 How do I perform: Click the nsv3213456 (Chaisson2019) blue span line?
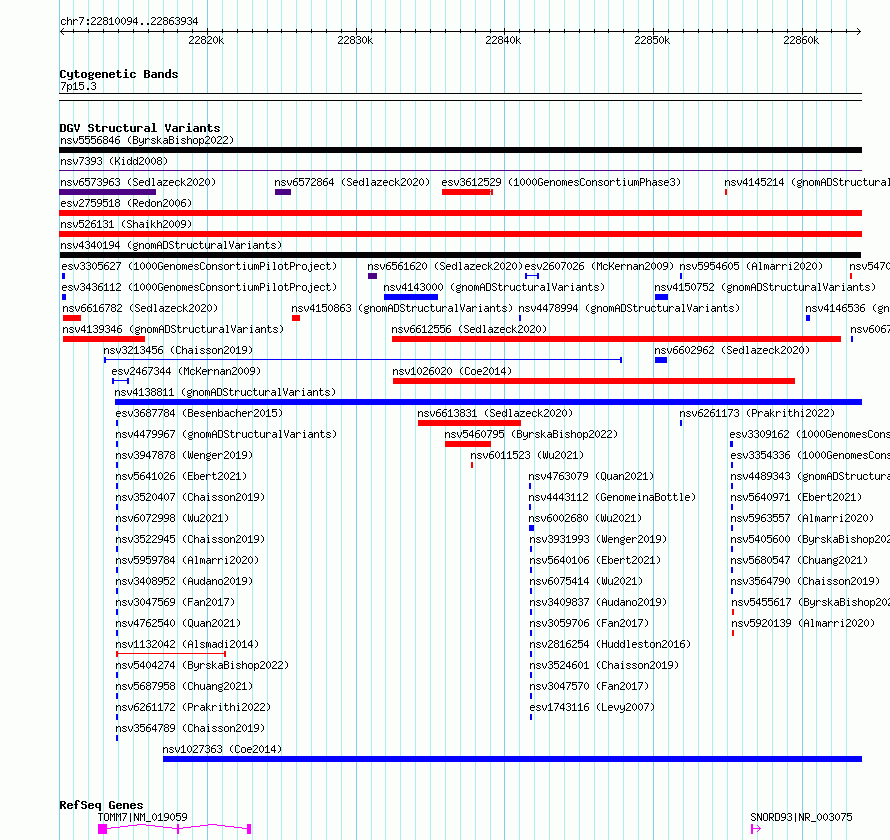[363, 360]
